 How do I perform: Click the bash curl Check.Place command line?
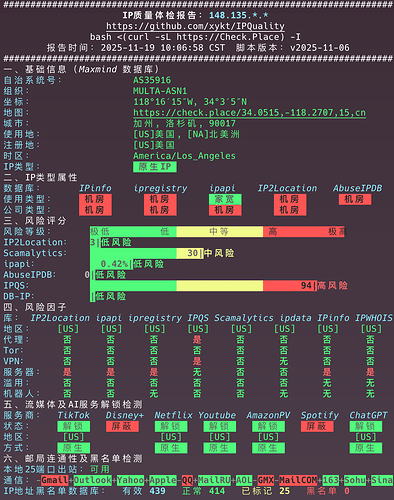tap(195, 37)
